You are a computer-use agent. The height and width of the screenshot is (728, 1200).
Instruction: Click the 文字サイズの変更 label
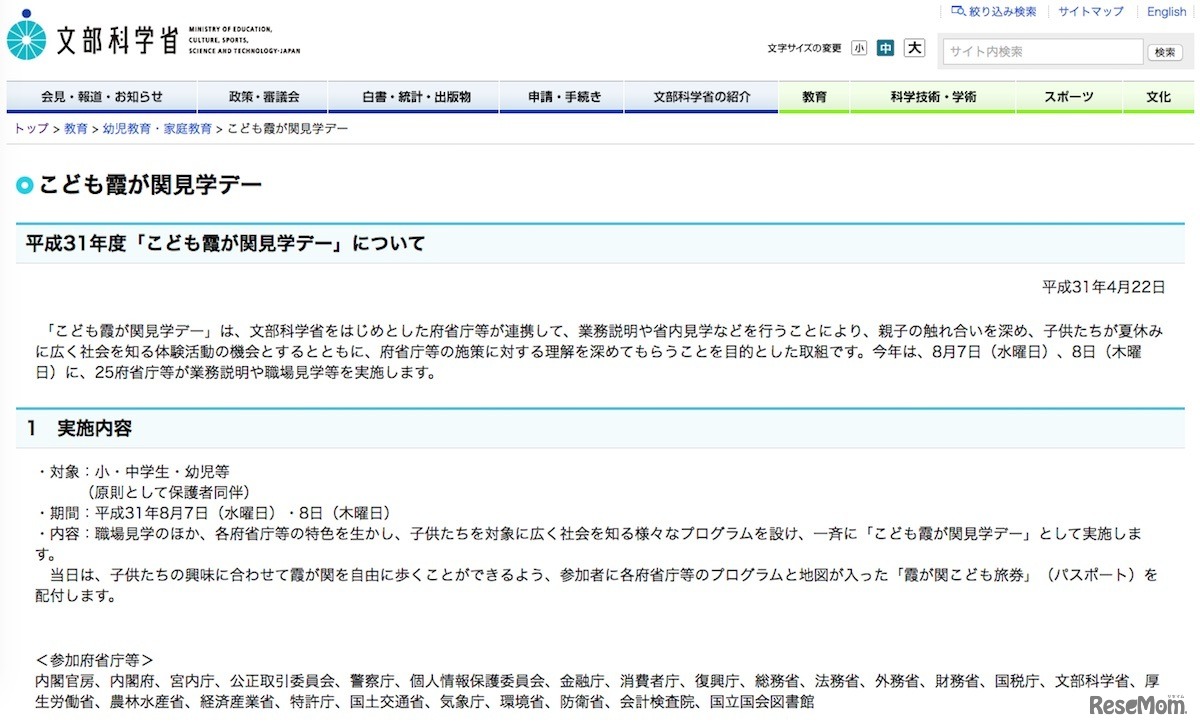point(804,48)
